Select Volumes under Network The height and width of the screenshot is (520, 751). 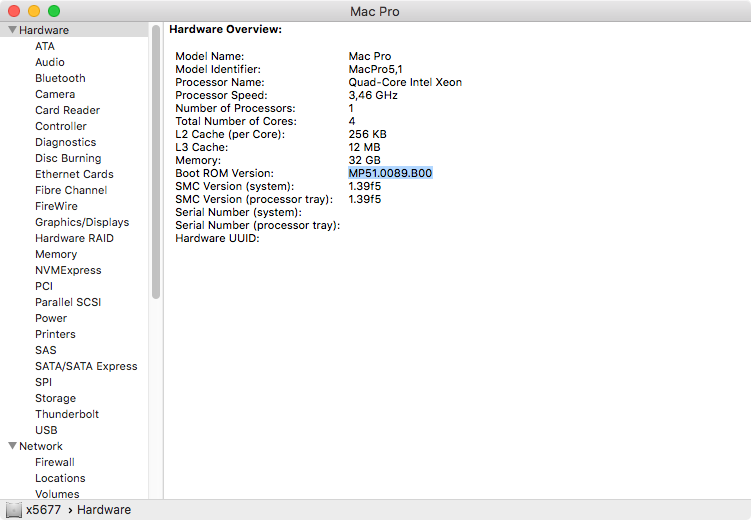tap(57, 494)
